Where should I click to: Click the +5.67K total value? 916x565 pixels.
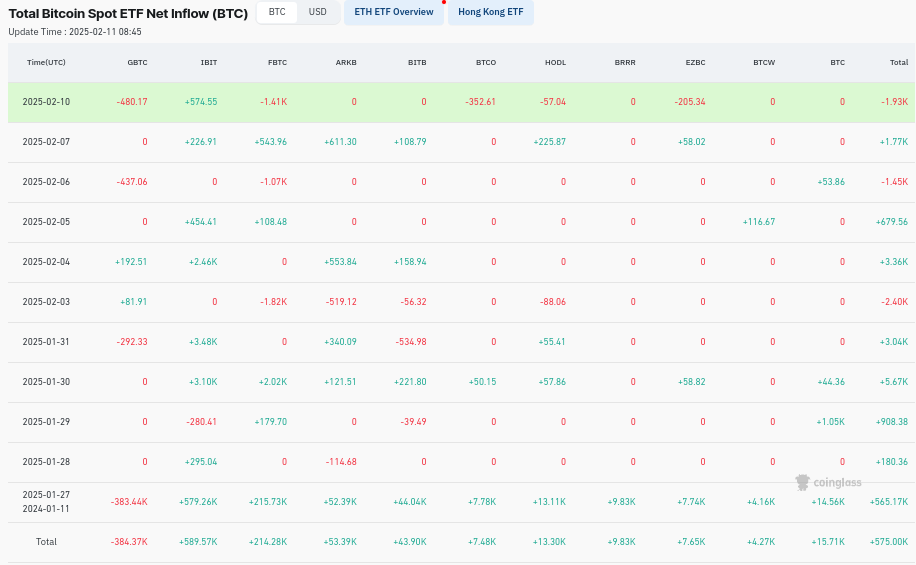pyautogui.click(x=894, y=382)
